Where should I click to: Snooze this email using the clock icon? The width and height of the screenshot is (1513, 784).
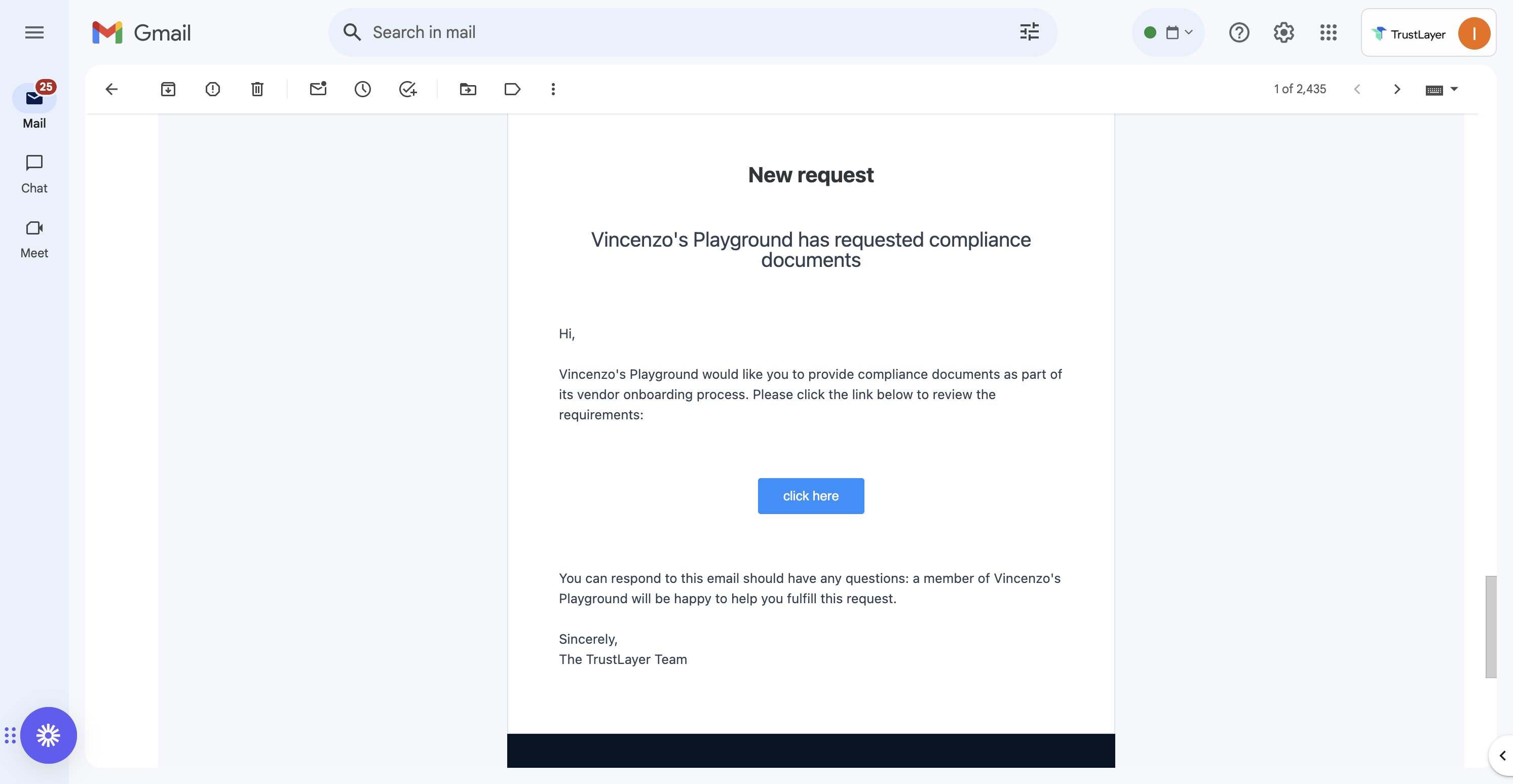362,89
